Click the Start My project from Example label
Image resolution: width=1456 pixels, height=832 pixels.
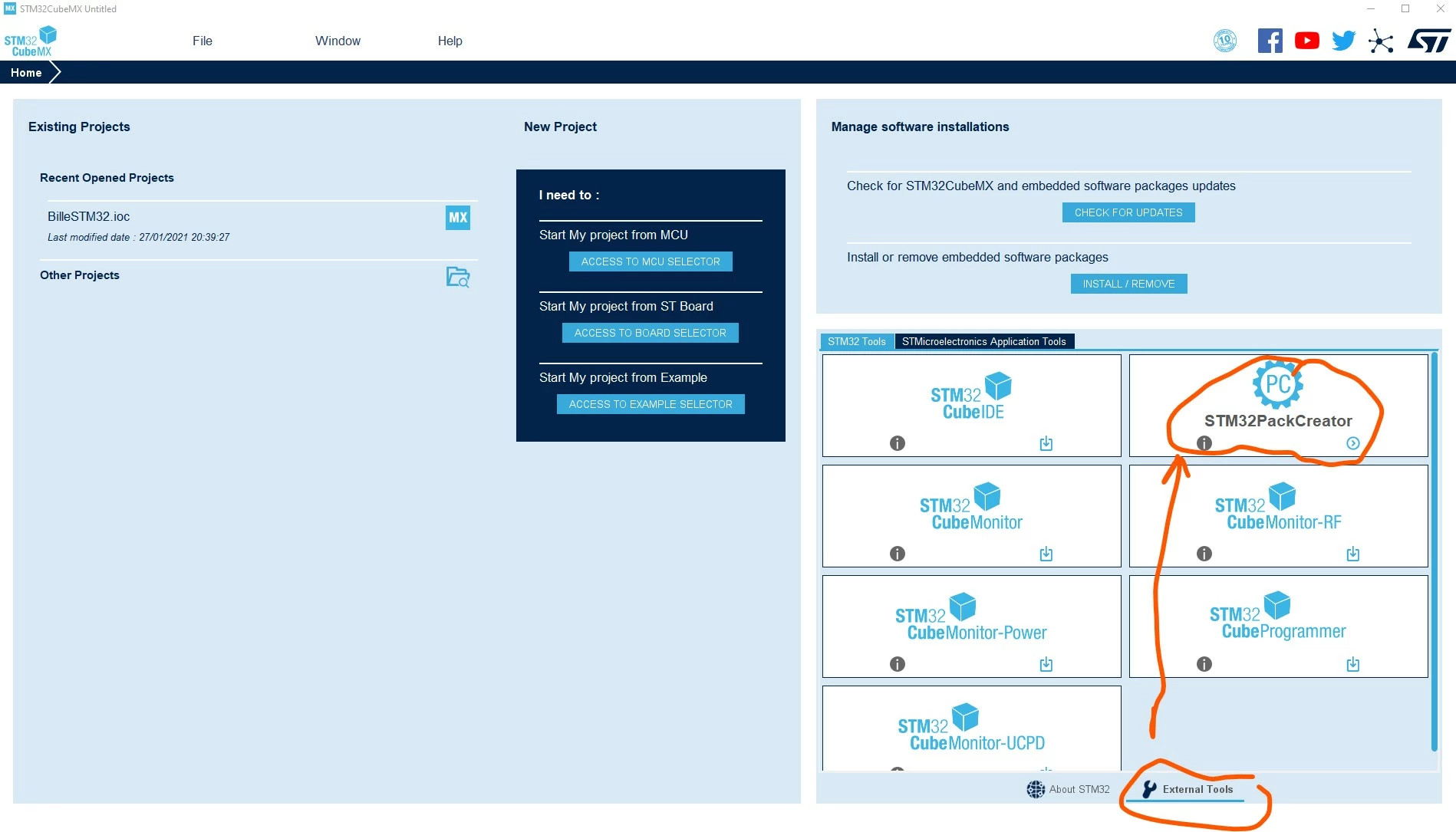623,377
